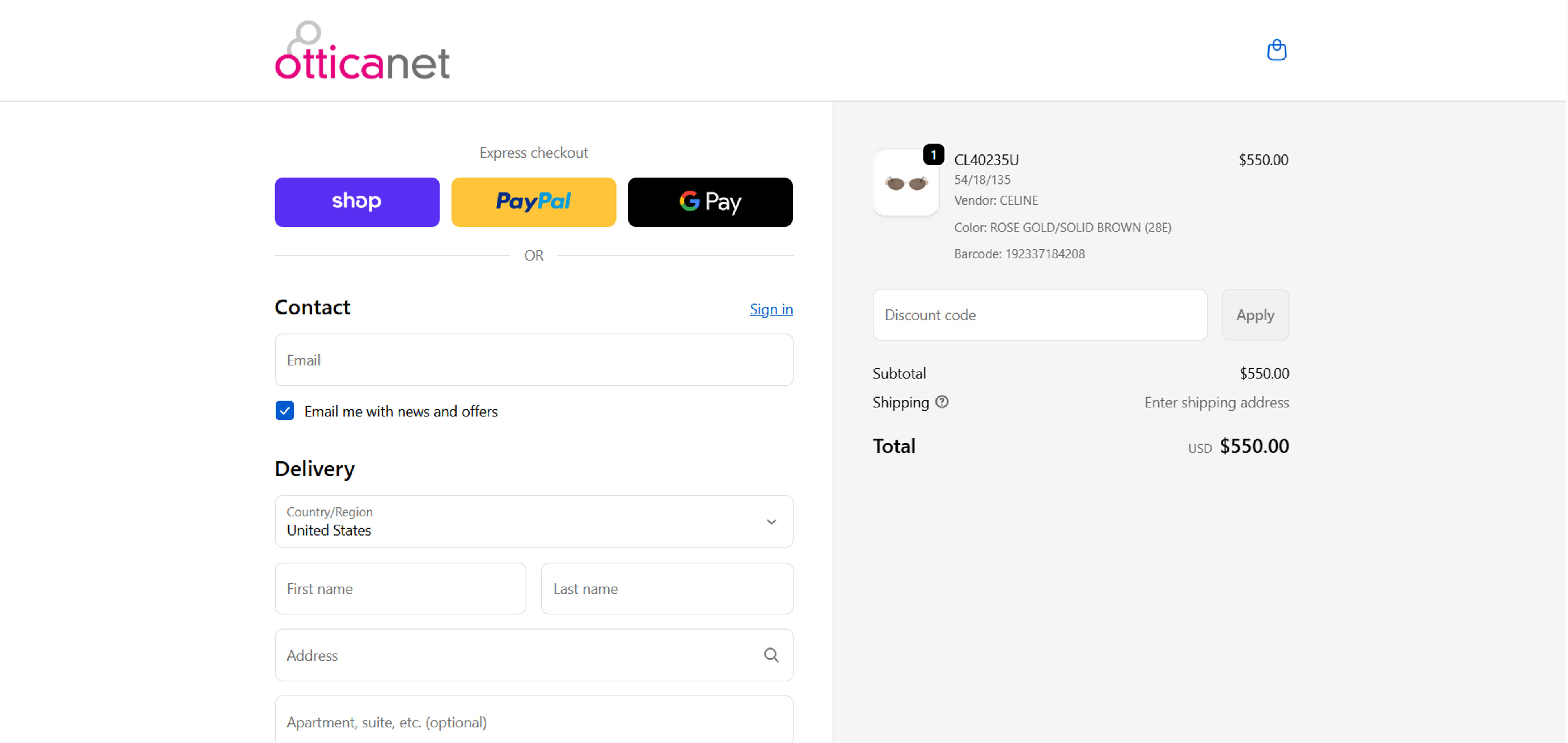The height and width of the screenshot is (743, 1568).
Task: Click the quantity badge on product image
Action: [933, 154]
